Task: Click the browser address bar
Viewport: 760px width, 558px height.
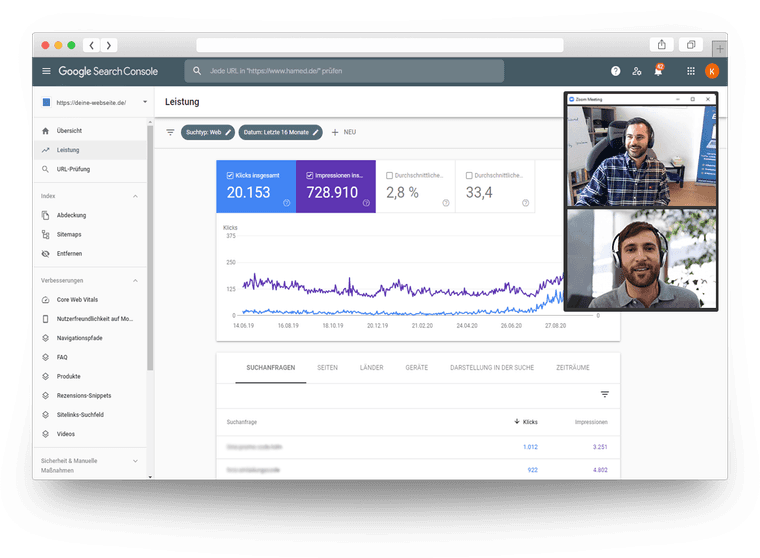Action: [380, 45]
